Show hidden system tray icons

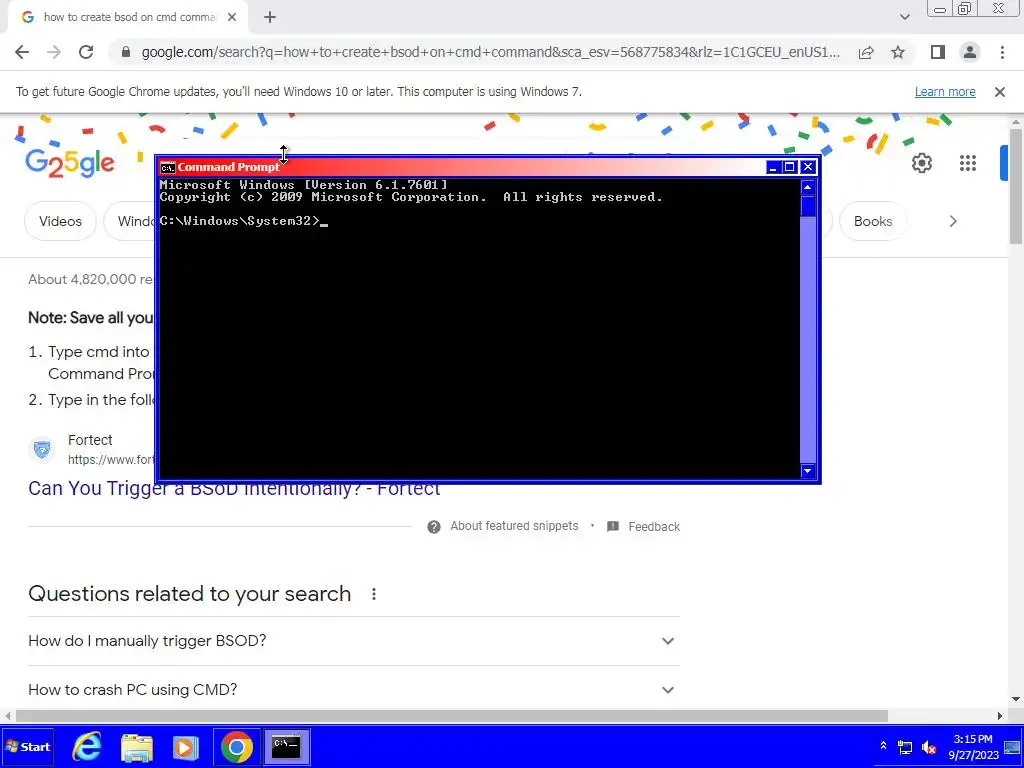pos(884,746)
